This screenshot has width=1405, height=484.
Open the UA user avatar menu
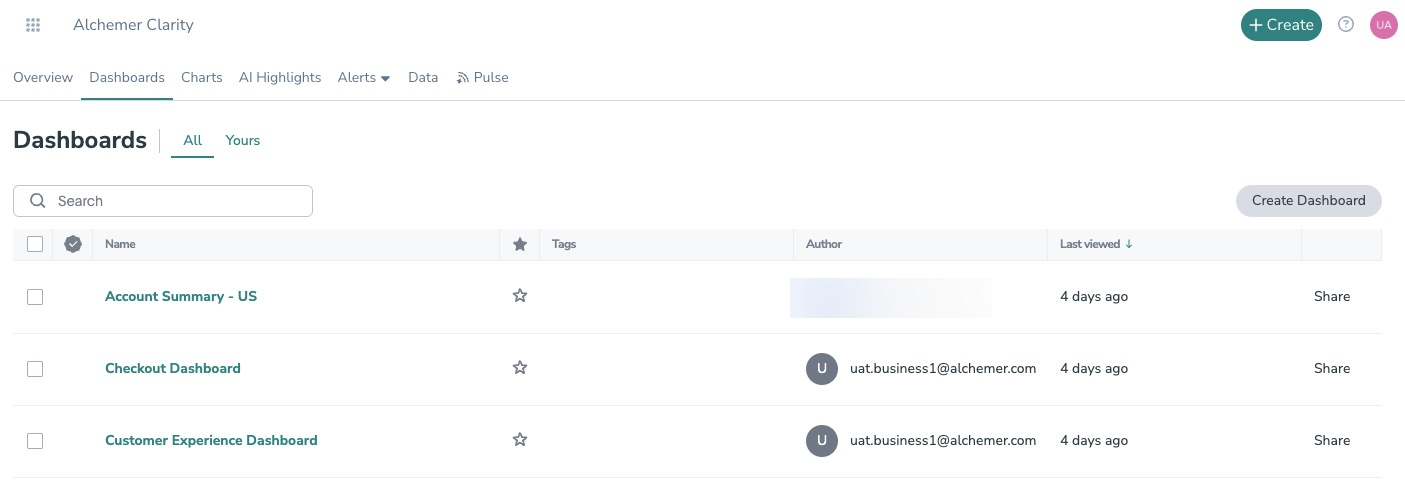(1383, 25)
